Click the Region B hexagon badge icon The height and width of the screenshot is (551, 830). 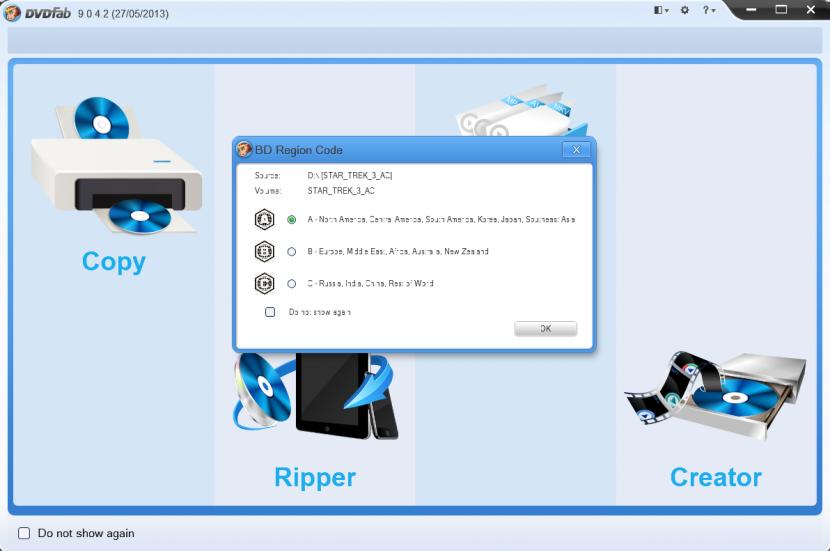tap(265, 252)
